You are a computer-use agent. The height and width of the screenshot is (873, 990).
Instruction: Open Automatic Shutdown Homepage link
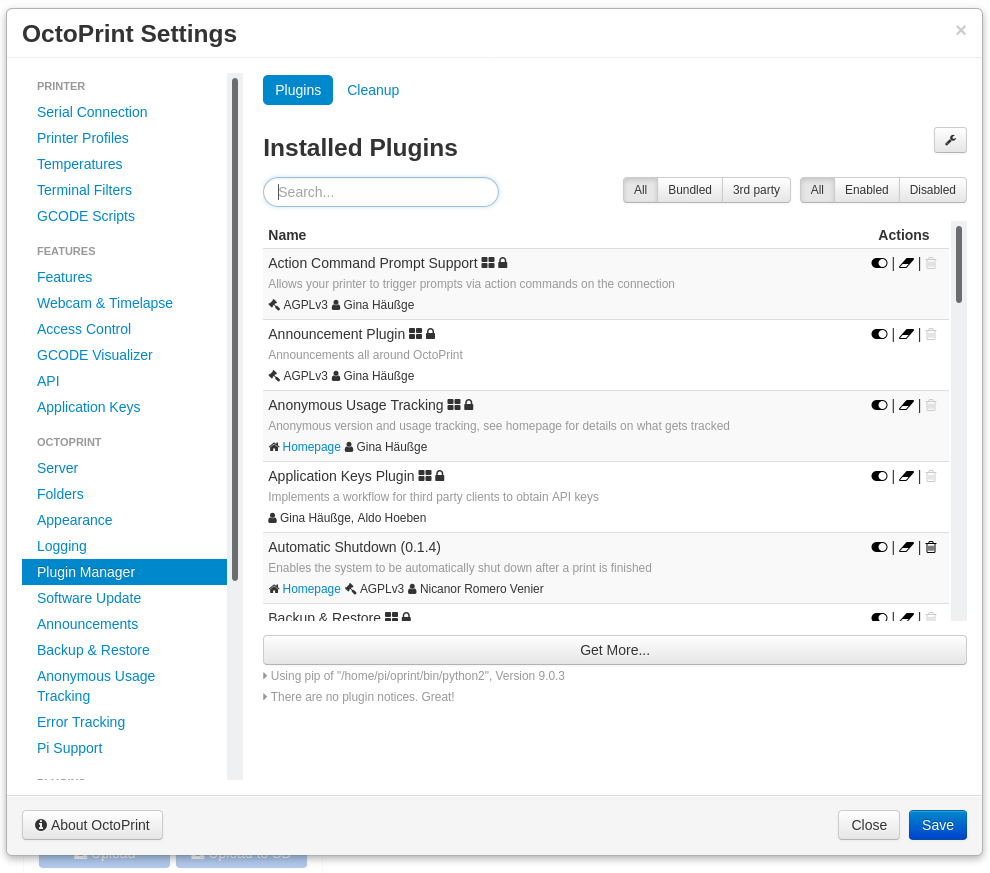coord(311,589)
